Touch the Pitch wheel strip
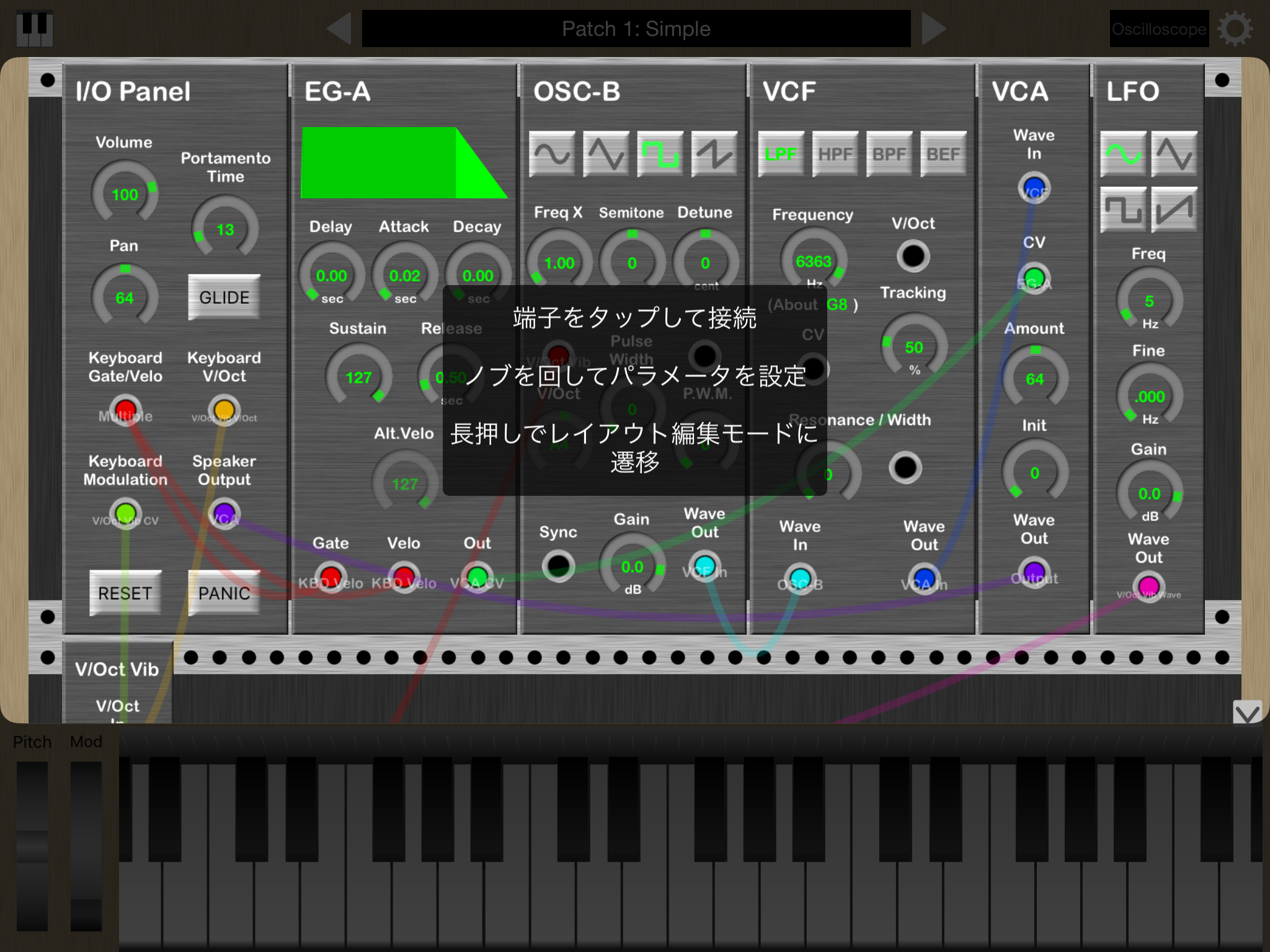 click(x=32, y=846)
